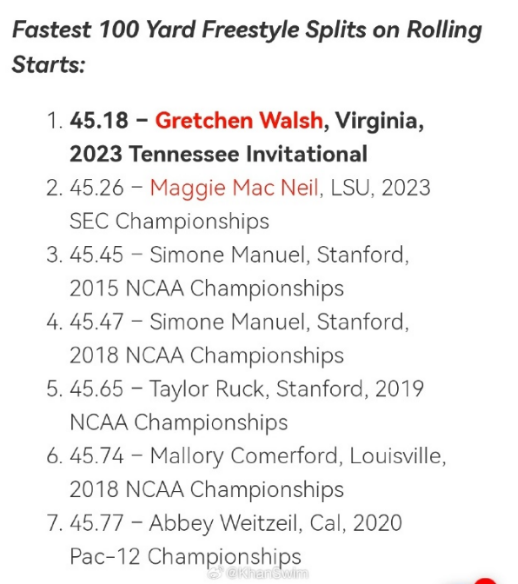518x584 pixels.
Task: Open the Maggie Mac Neil link
Action: pos(234,187)
